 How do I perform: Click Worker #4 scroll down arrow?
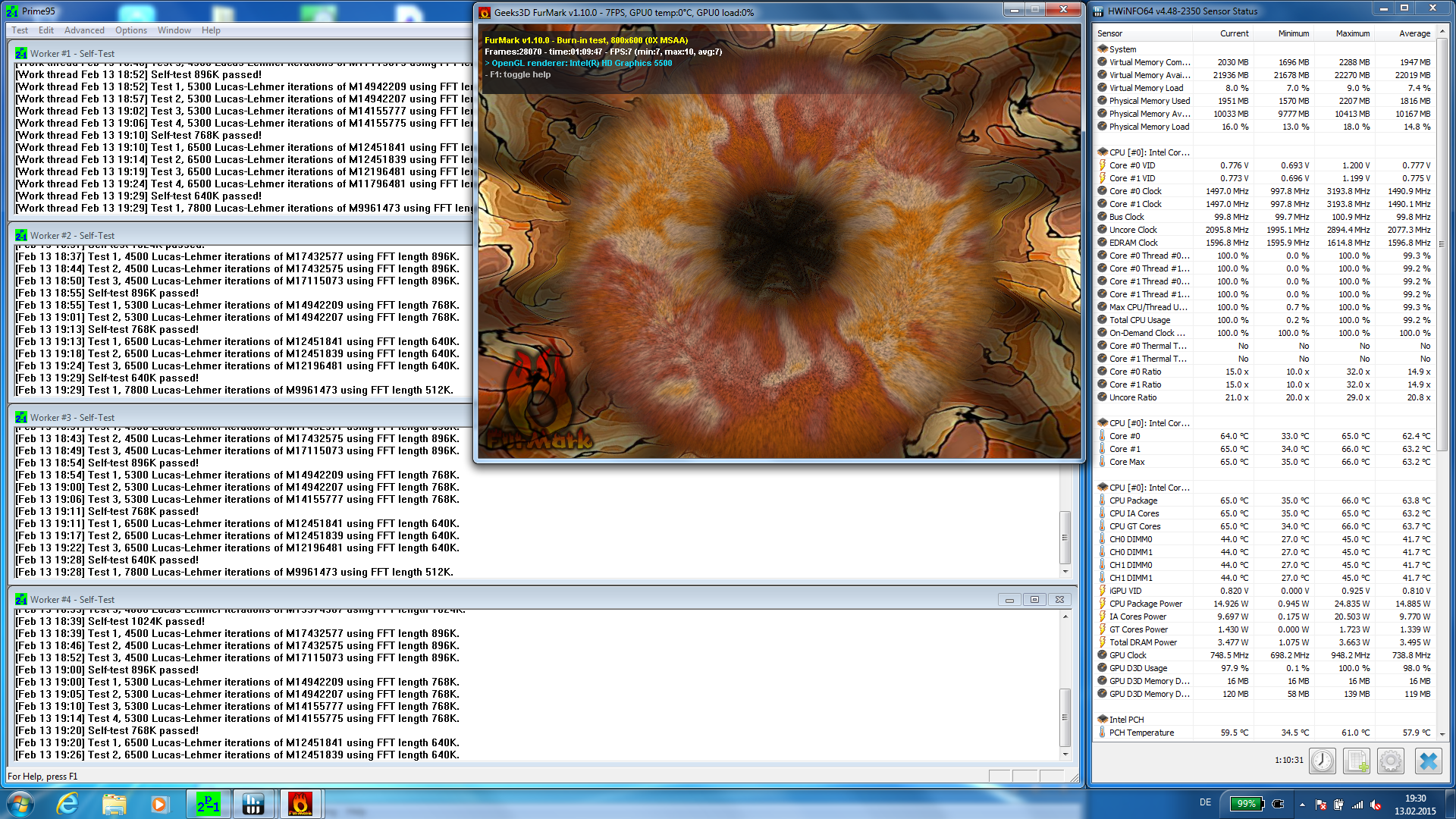(1065, 755)
